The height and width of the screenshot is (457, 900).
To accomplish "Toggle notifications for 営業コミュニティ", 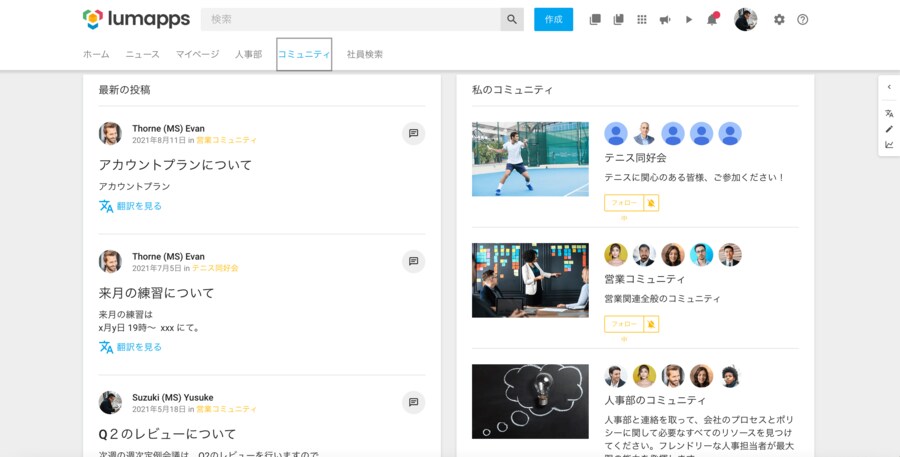I will pos(651,324).
